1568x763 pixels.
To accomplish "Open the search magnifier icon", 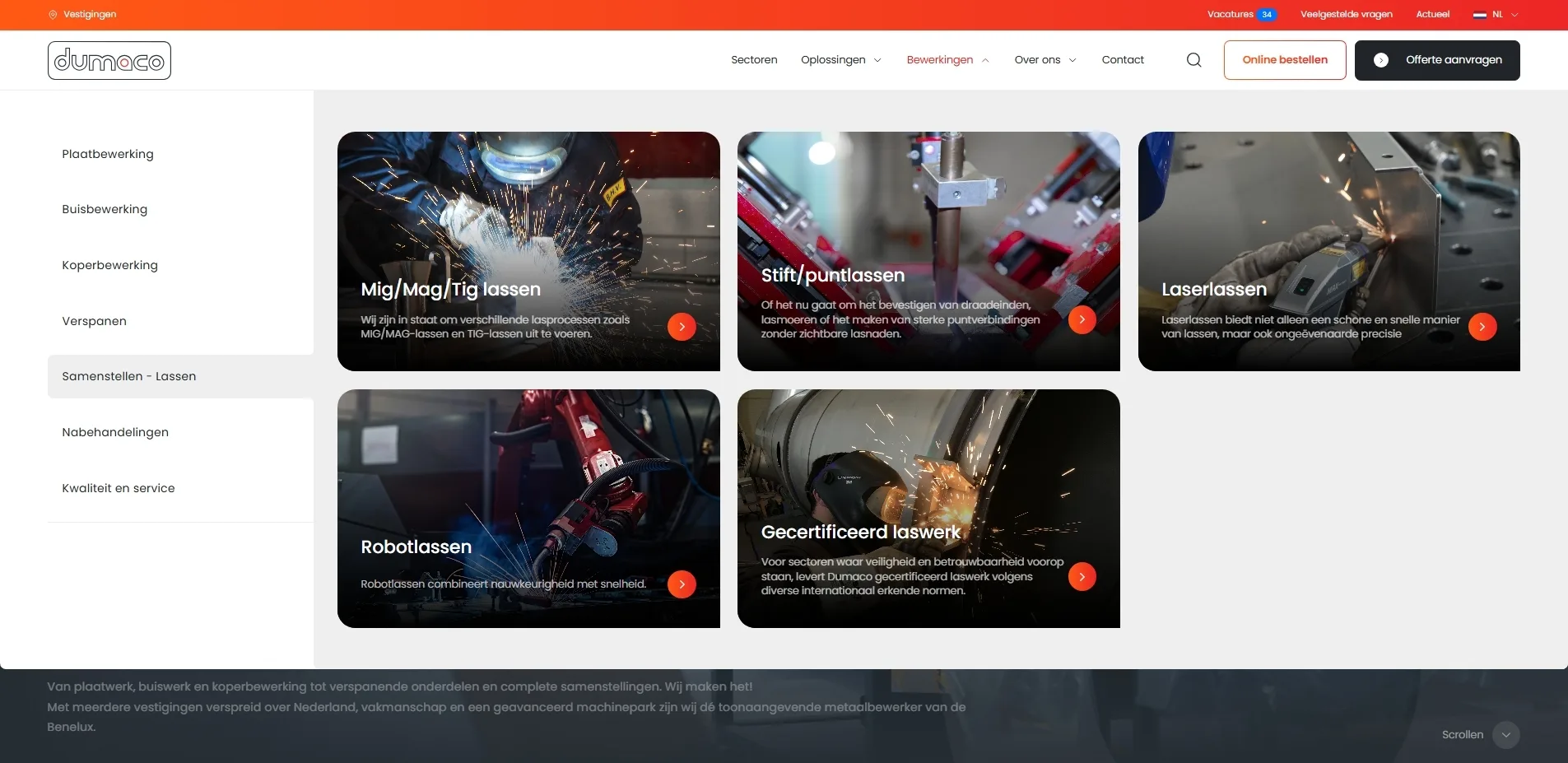I will click(1193, 60).
